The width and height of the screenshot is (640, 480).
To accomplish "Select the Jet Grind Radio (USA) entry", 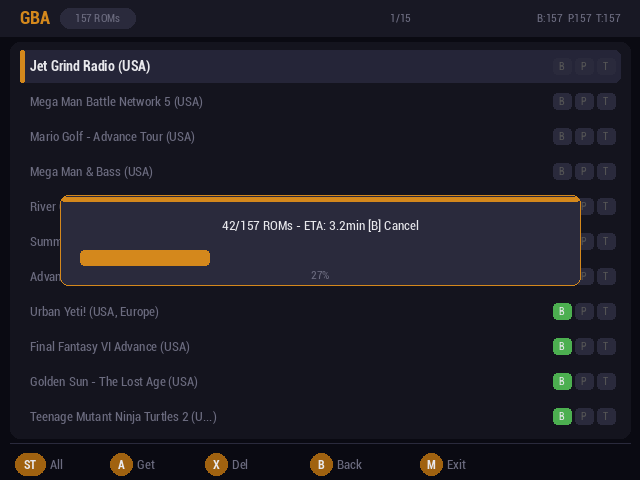I will click(x=90, y=66).
